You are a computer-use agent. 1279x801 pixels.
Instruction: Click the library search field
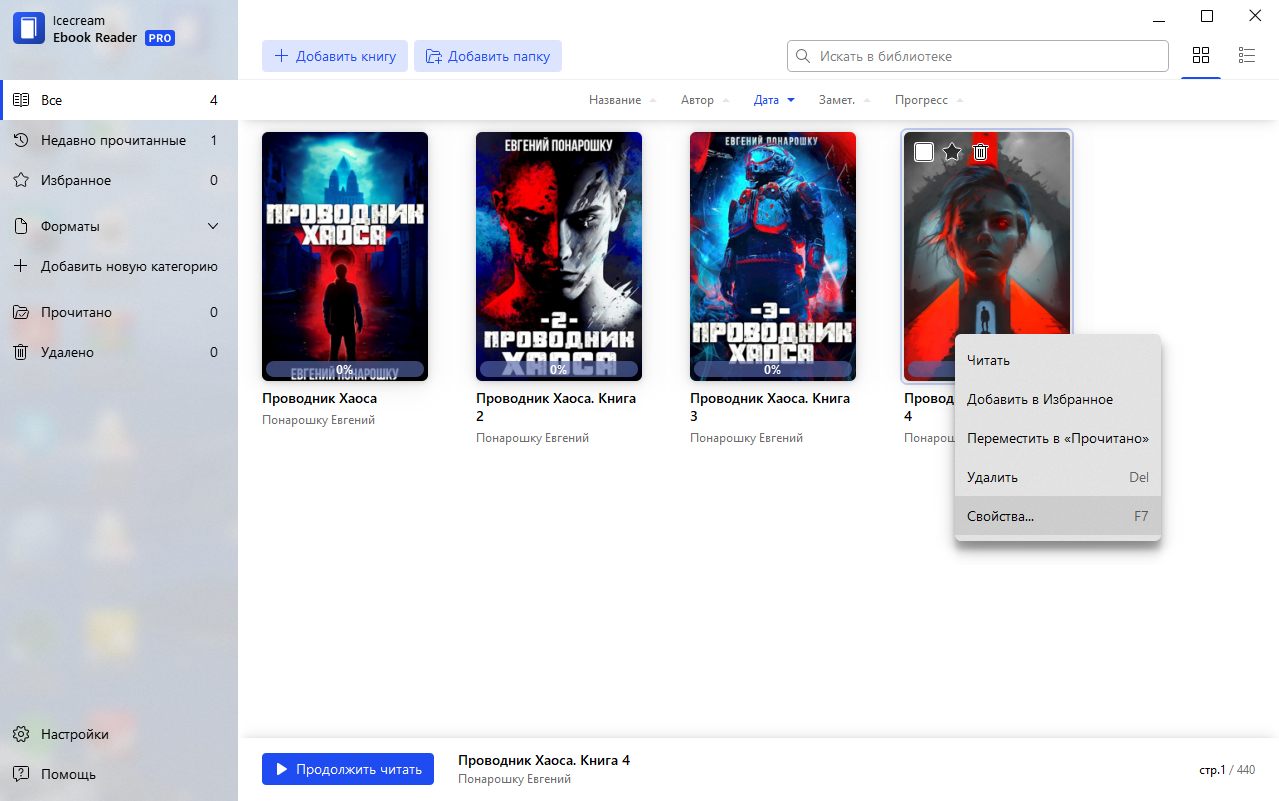click(x=978, y=56)
